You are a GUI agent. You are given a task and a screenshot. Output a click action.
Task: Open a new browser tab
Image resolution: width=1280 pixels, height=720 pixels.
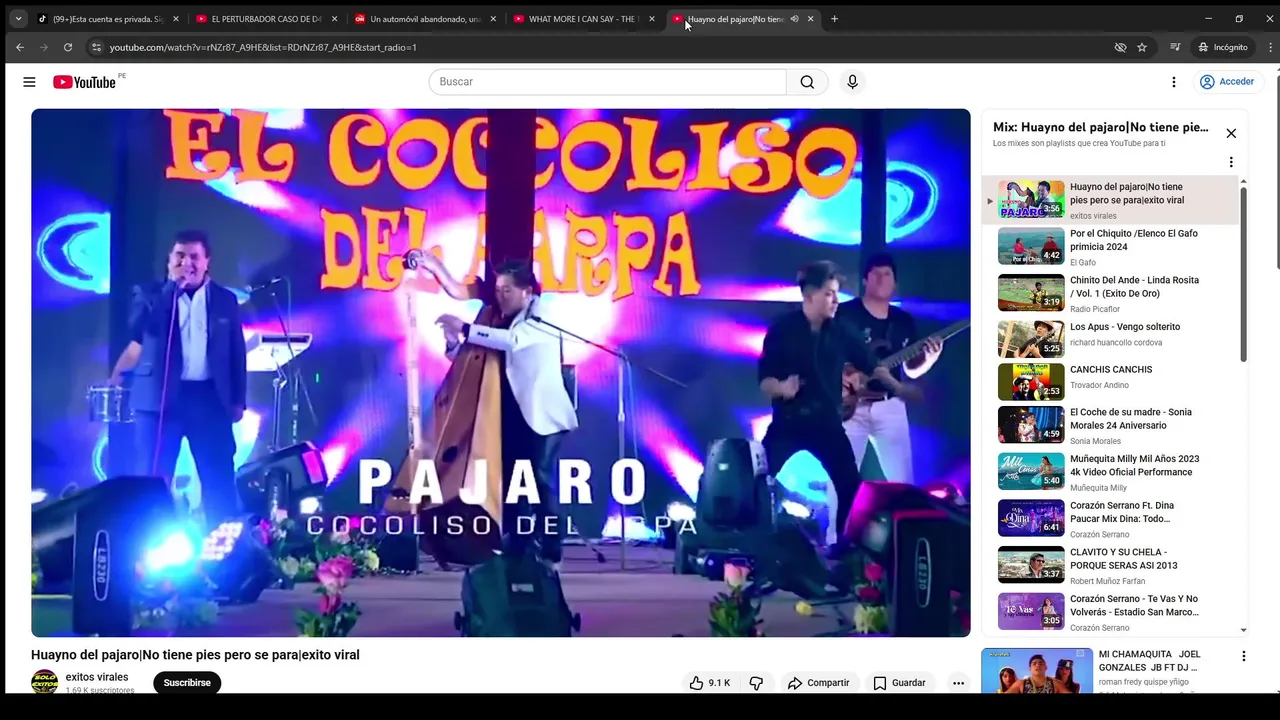(x=835, y=19)
